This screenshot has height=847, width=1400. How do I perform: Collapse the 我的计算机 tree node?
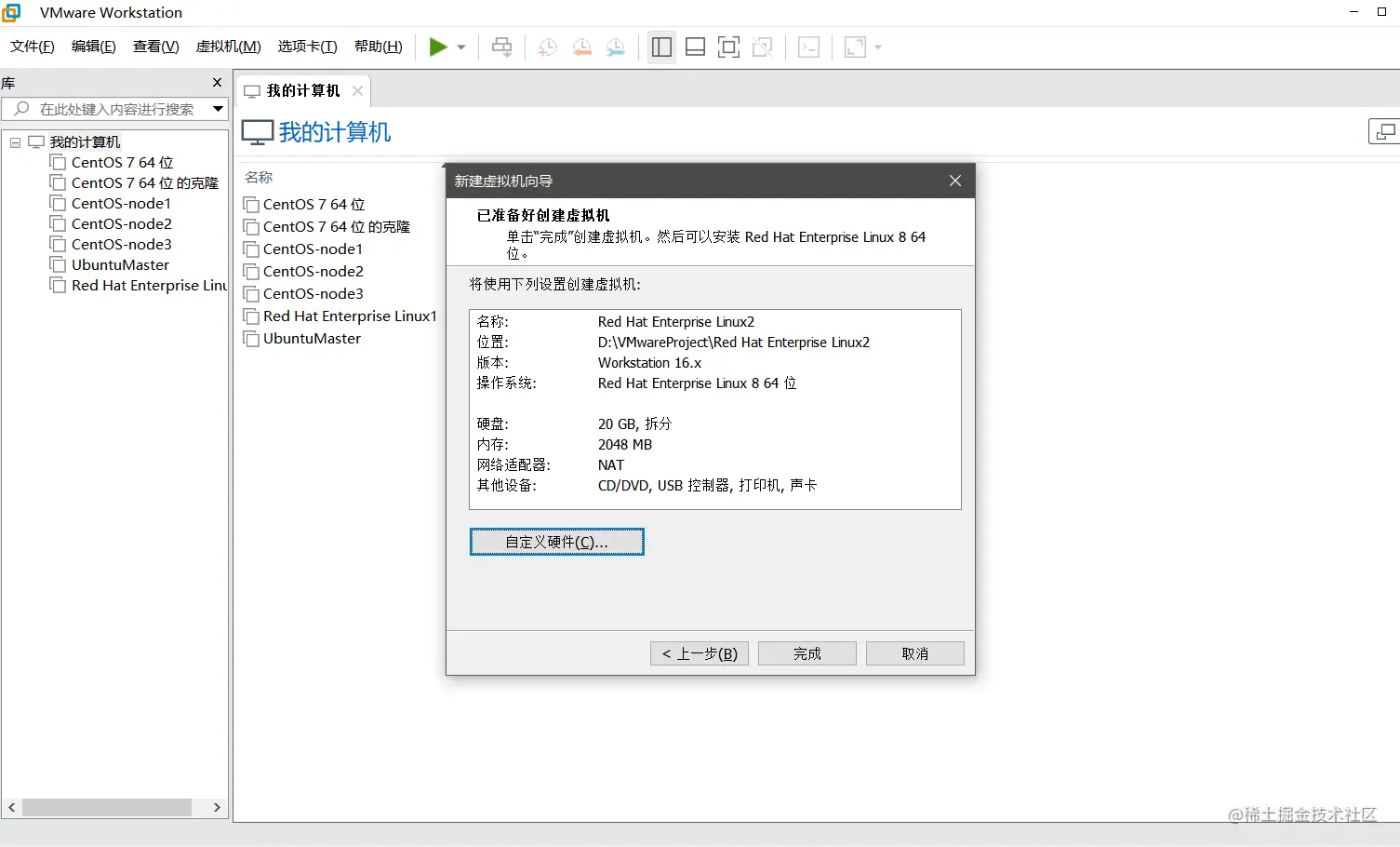click(15, 142)
